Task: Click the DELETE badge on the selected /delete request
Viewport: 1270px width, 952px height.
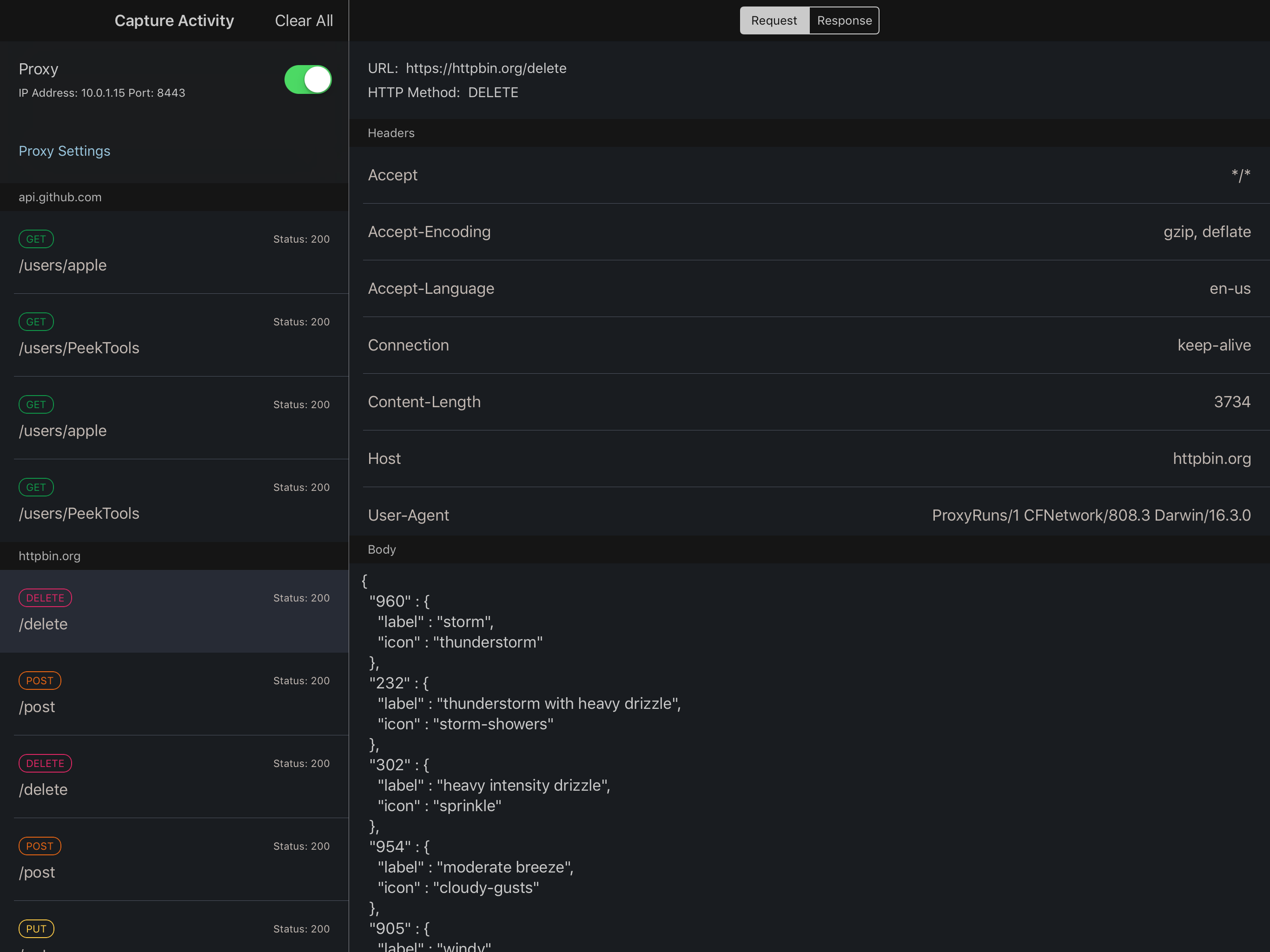Action: coord(45,598)
